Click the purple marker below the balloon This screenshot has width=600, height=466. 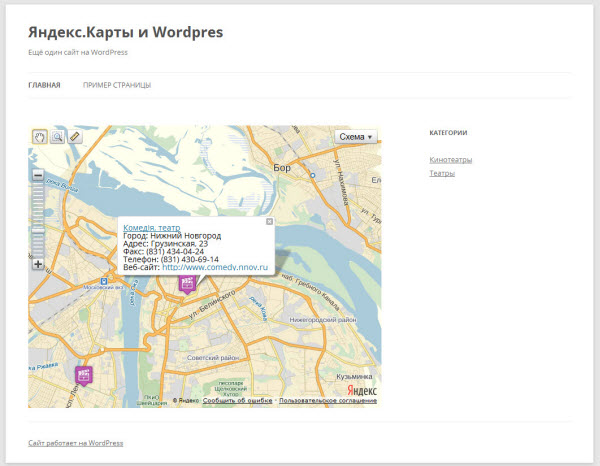pos(186,283)
